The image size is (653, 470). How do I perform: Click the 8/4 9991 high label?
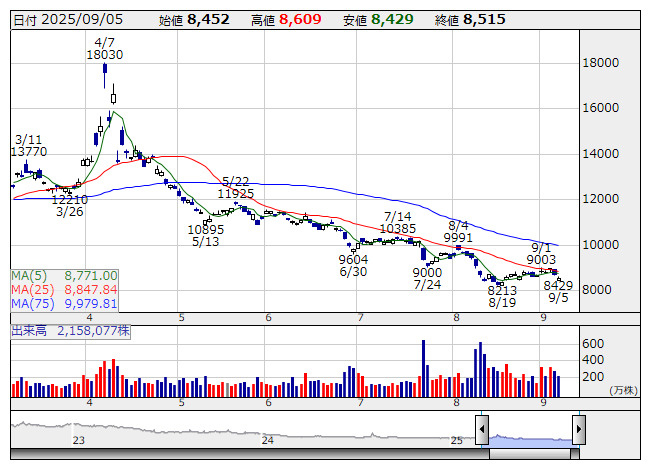(458, 231)
